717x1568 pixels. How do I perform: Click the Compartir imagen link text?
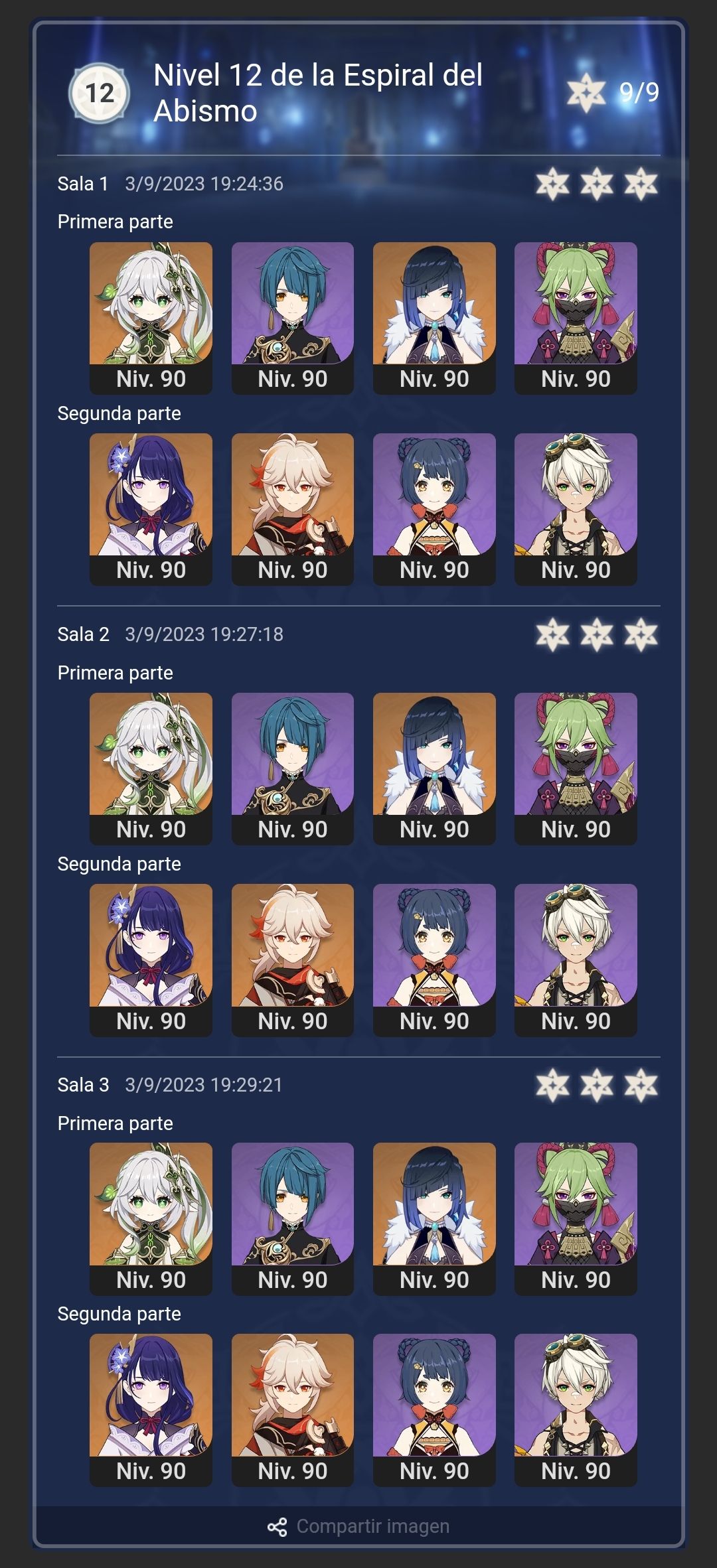click(x=373, y=1526)
